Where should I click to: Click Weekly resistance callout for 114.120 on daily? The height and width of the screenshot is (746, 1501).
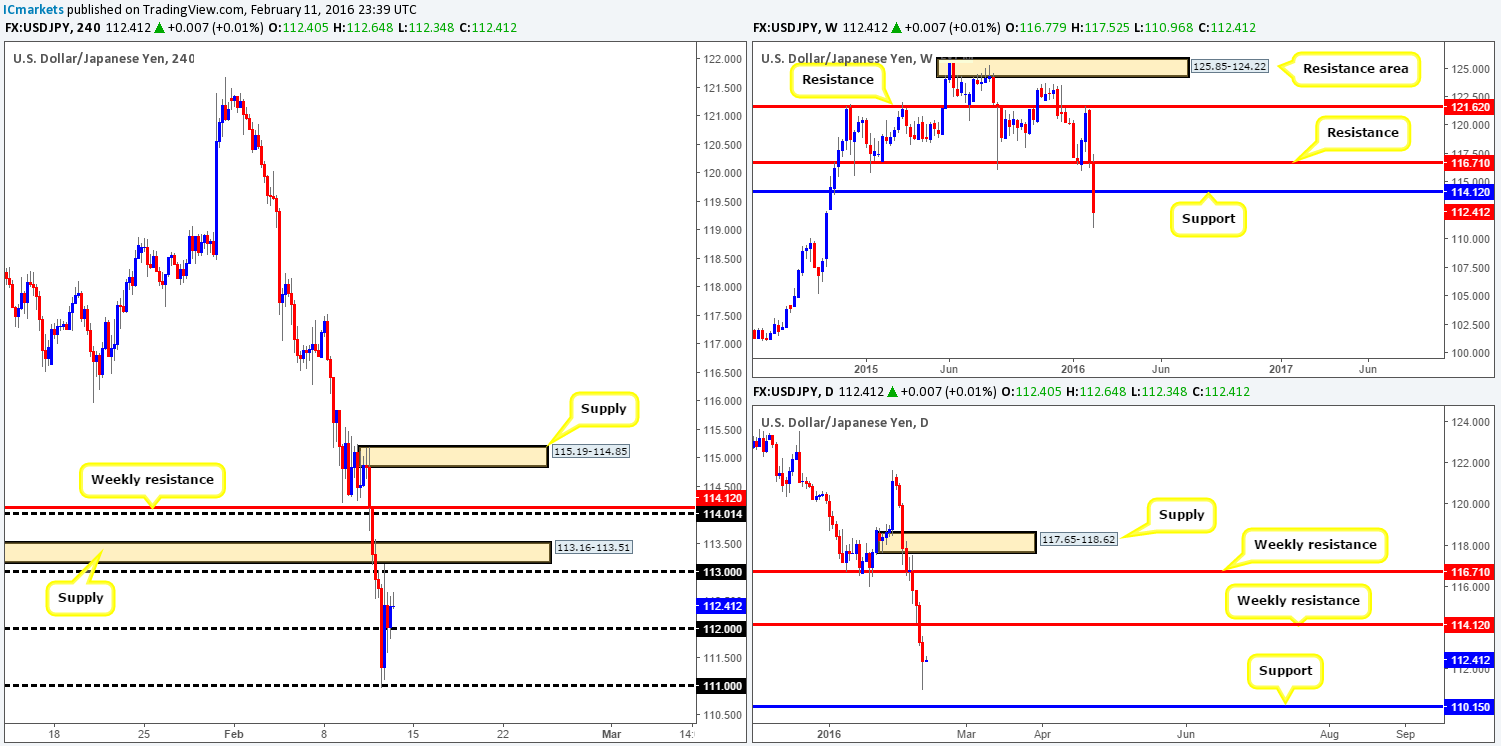click(1298, 600)
